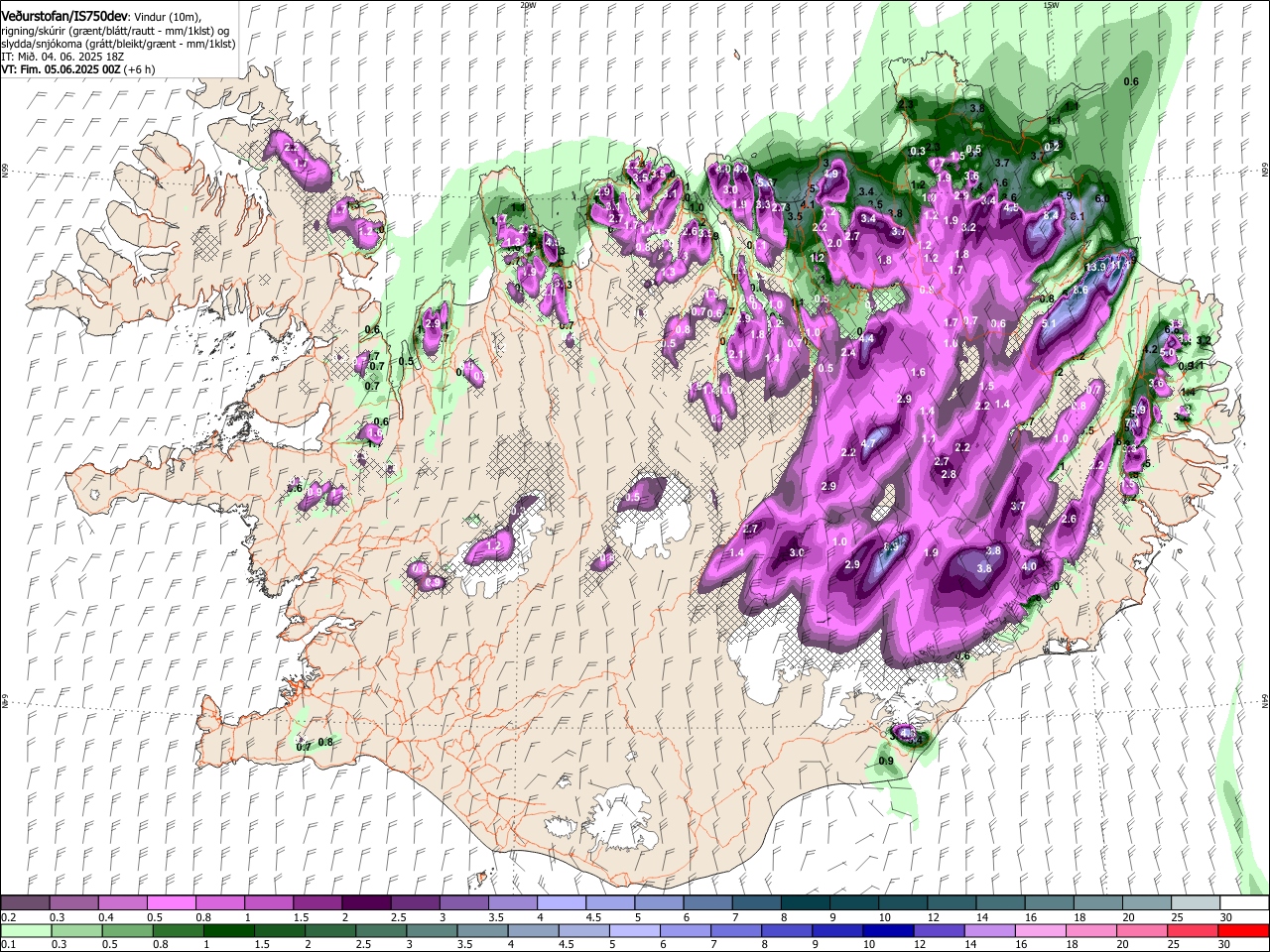Screen dimensions: 1270x952
Task: Click the 4.7 snowfall value on the map
Action: tap(869, 443)
